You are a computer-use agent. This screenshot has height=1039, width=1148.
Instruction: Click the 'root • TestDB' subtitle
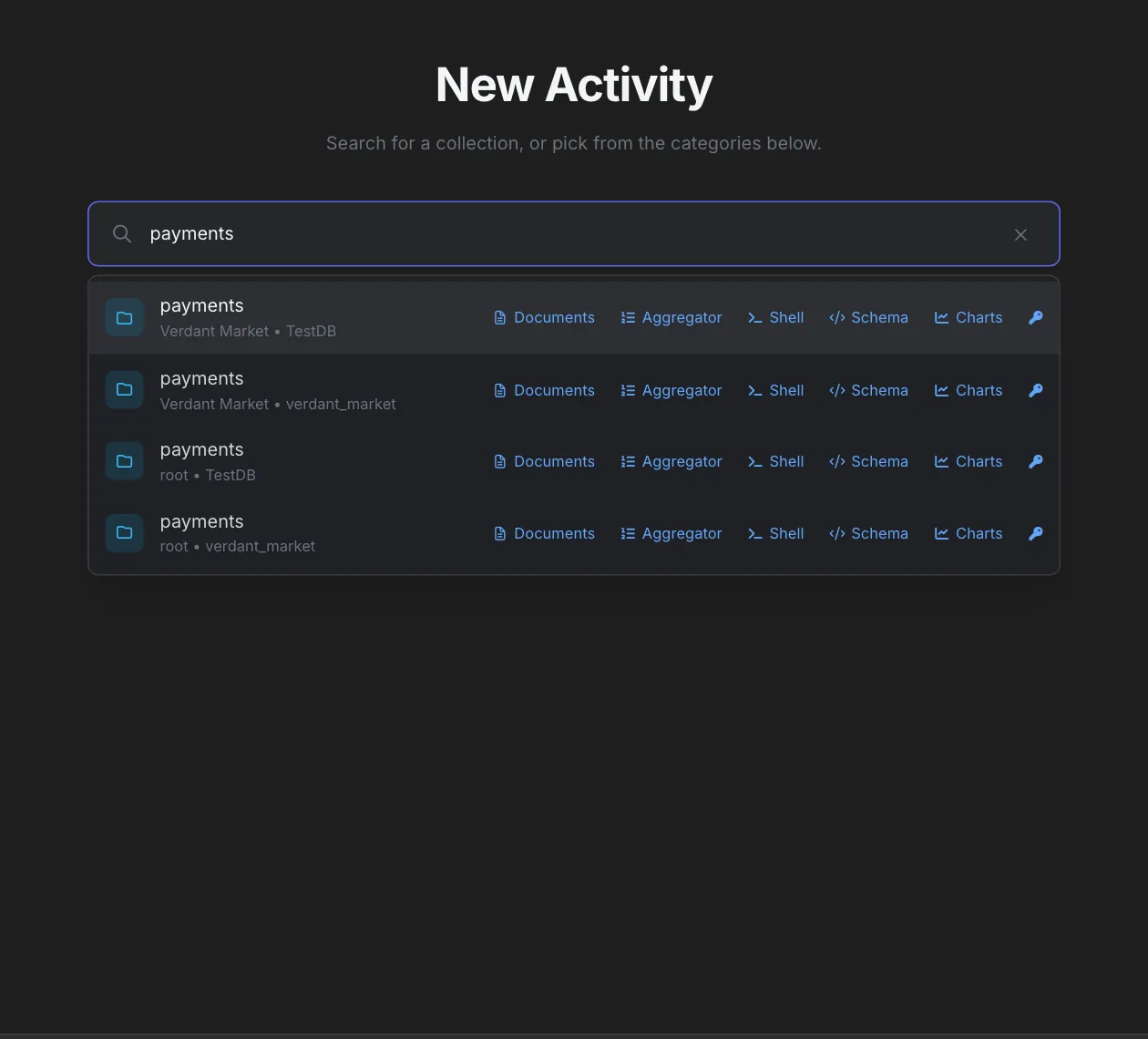click(x=208, y=475)
